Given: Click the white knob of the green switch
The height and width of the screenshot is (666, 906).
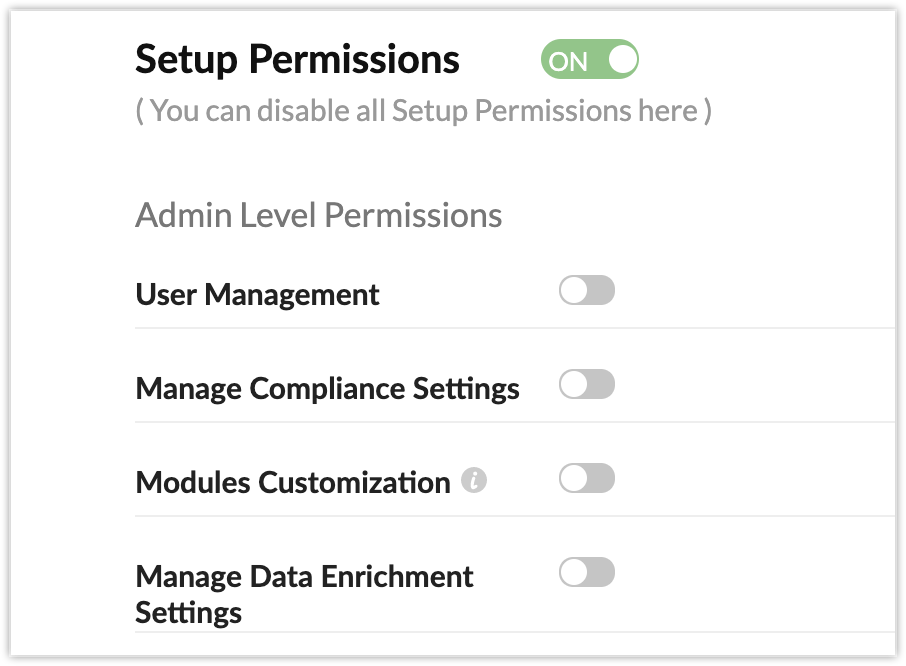Looking at the screenshot, I should pyautogui.click(x=621, y=60).
